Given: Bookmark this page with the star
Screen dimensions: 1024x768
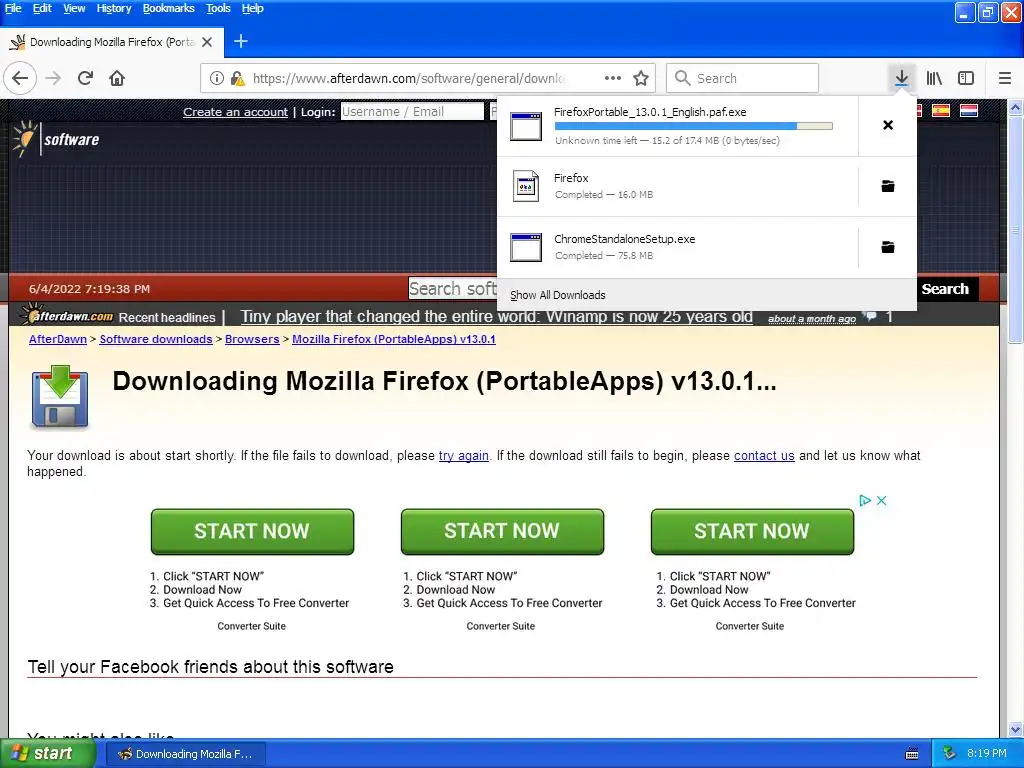Looking at the screenshot, I should coord(641,78).
